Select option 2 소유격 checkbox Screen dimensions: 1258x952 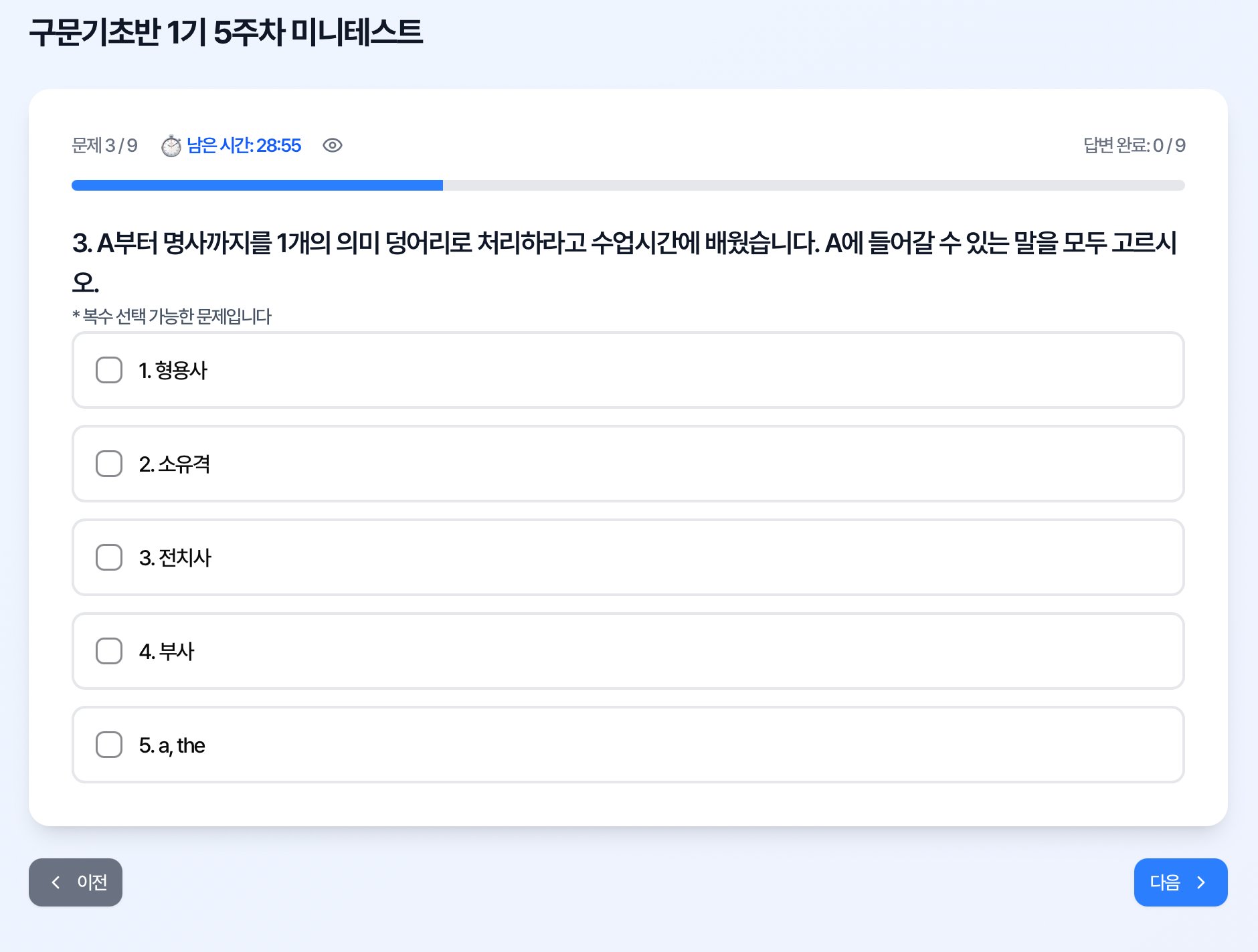click(x=108, y=464)
